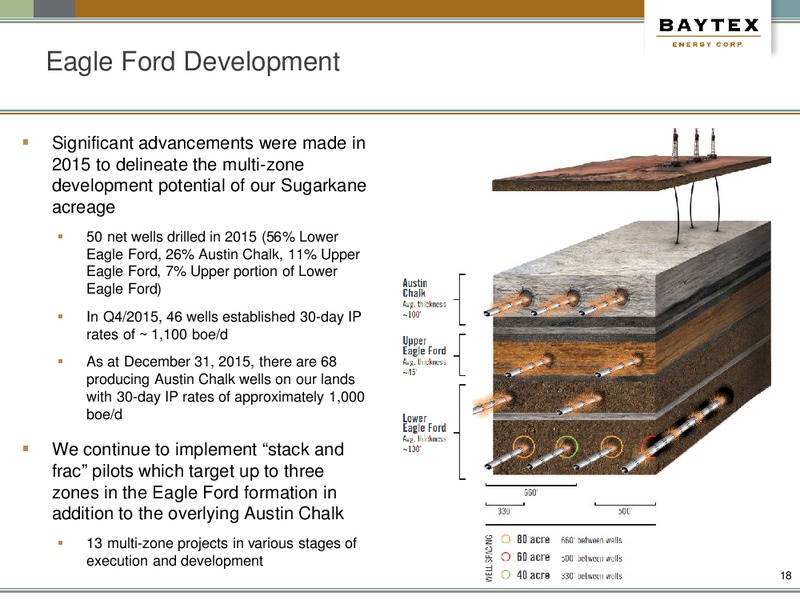Select "Eagle Ford, 26% Austin Chalk, 11% Upper" line
Screen dimensions: 800x600
point(223,254)
